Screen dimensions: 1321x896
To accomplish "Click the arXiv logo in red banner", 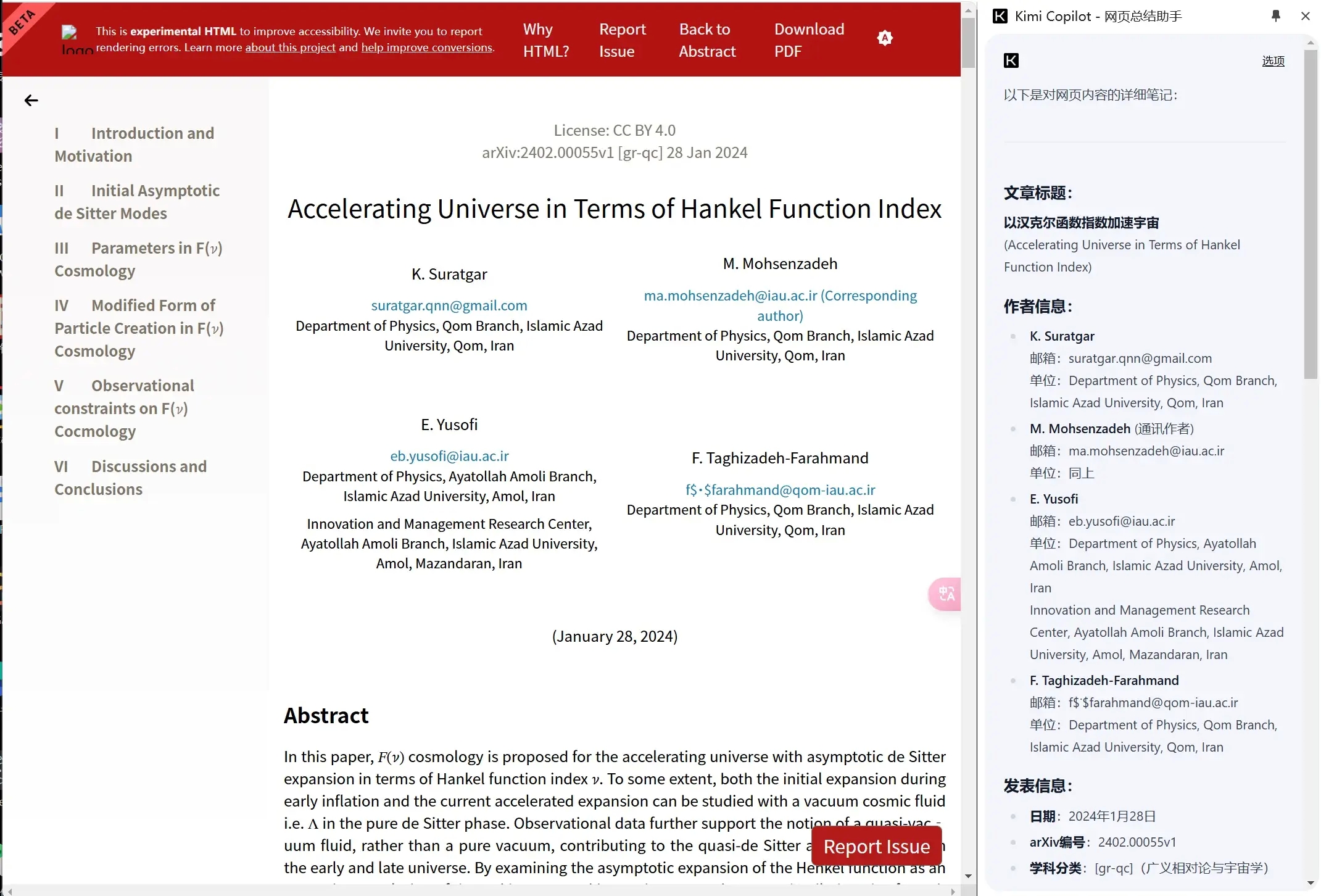I will [x=76, y=39].
